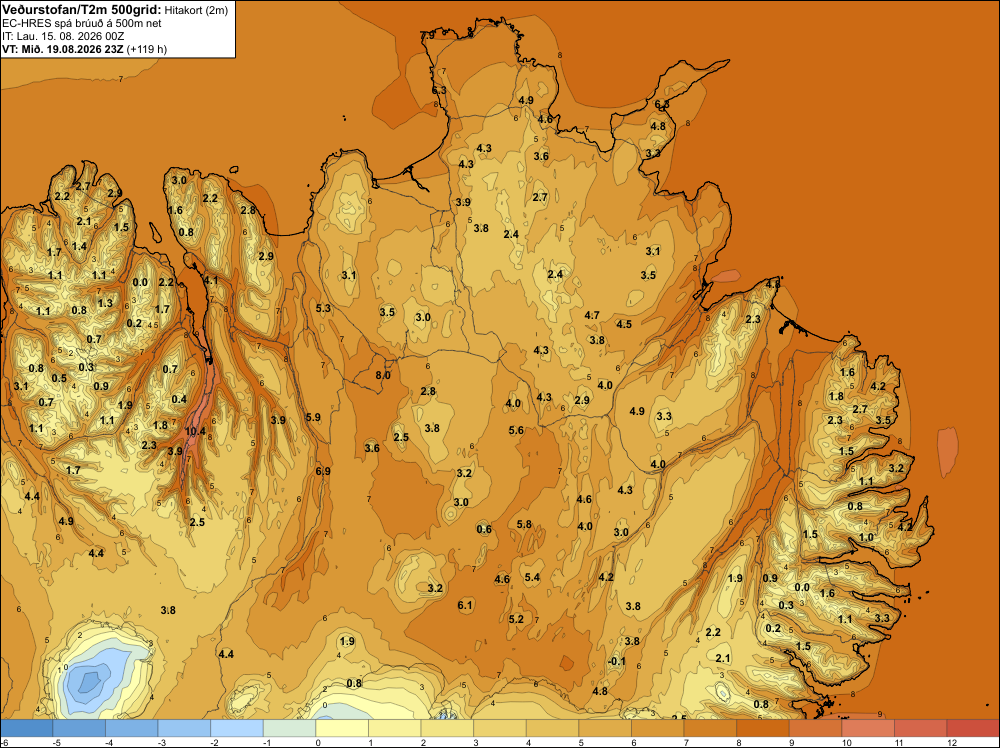Click the 4.5 temperature label
The image size is (1000, 748).
[624, 324]
